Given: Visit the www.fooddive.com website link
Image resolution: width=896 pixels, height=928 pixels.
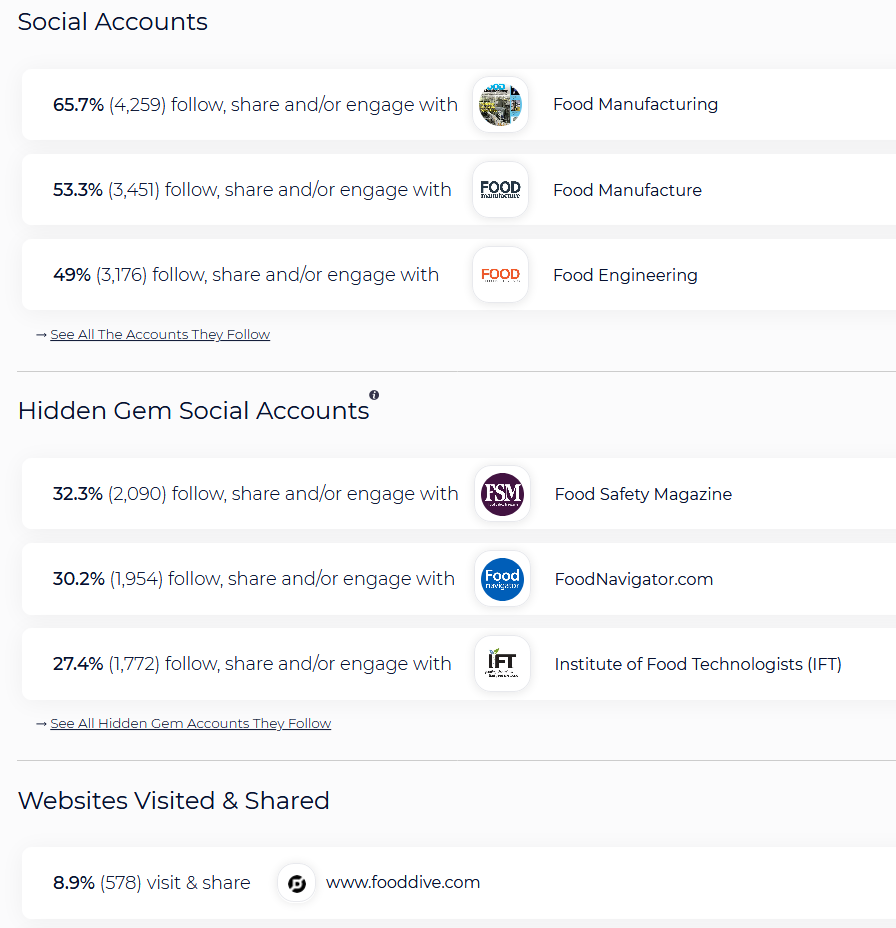Looking at the screenshot, I should pos(402,882).
